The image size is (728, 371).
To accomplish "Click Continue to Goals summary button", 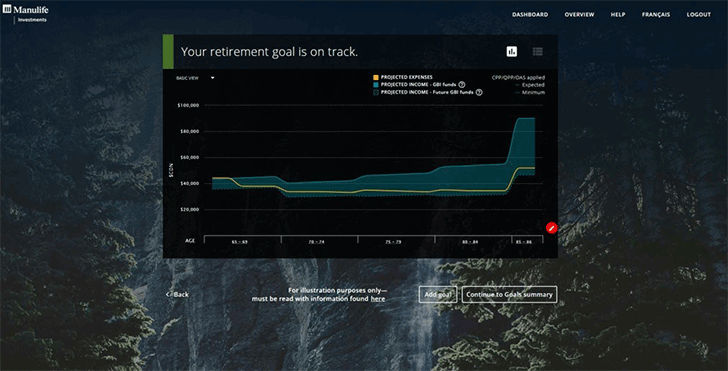I will [509, 294].
